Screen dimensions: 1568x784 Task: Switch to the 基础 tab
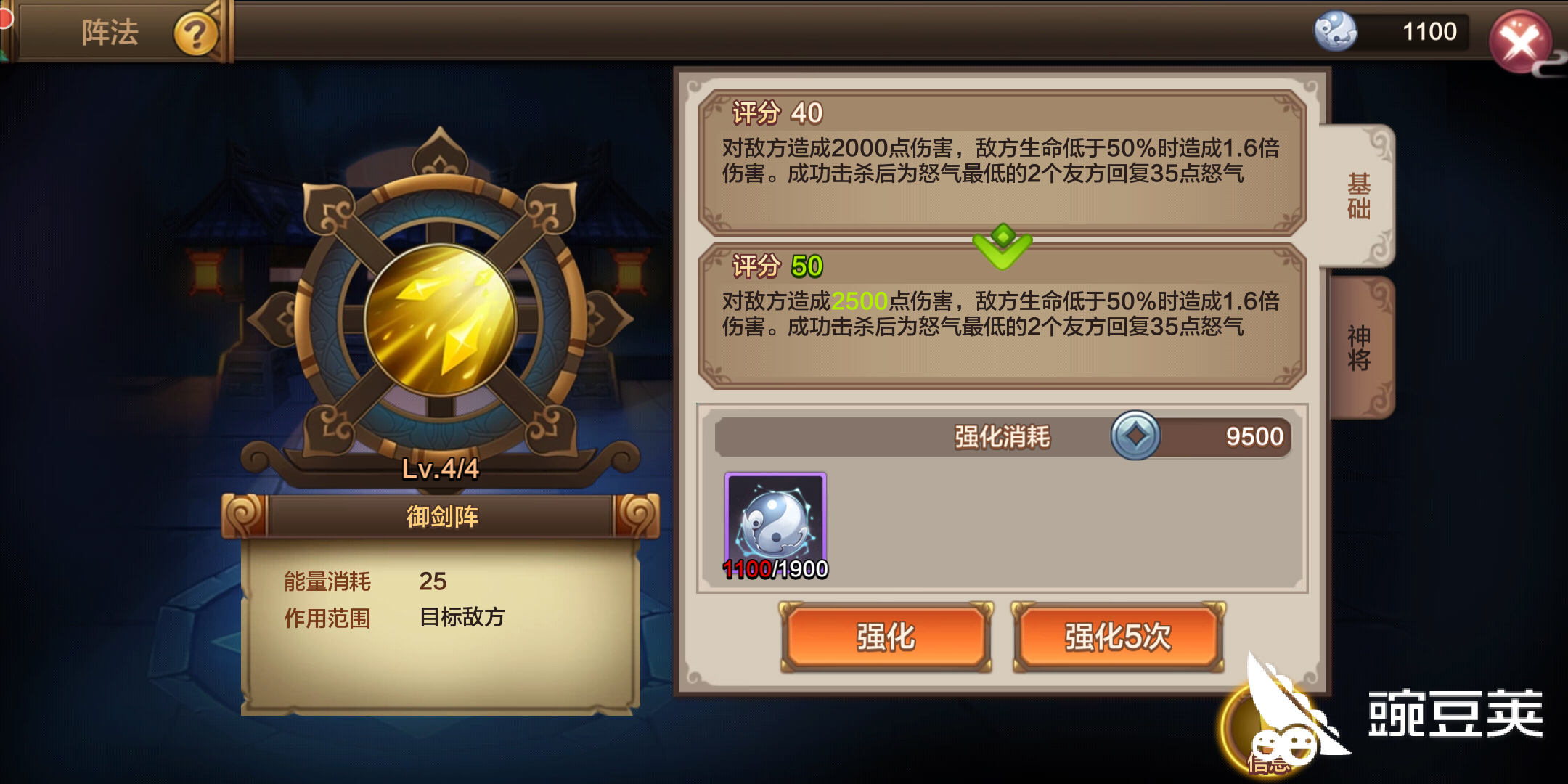(x=1357, y=196)
